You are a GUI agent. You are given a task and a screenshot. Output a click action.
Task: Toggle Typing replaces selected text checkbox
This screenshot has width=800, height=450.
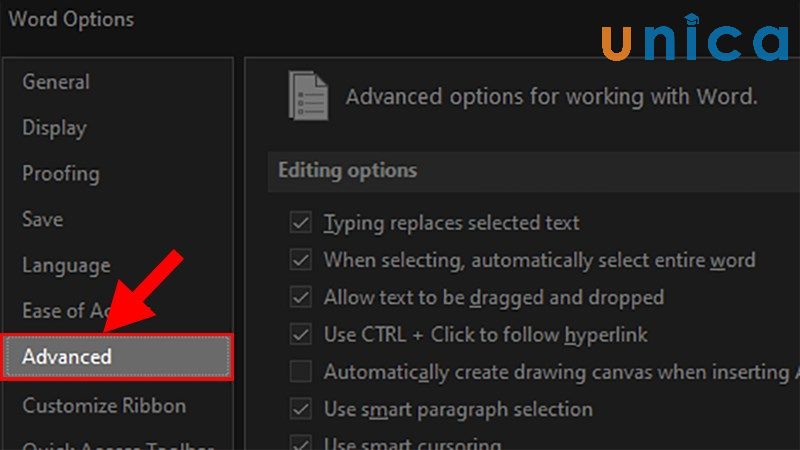point(300,223)
